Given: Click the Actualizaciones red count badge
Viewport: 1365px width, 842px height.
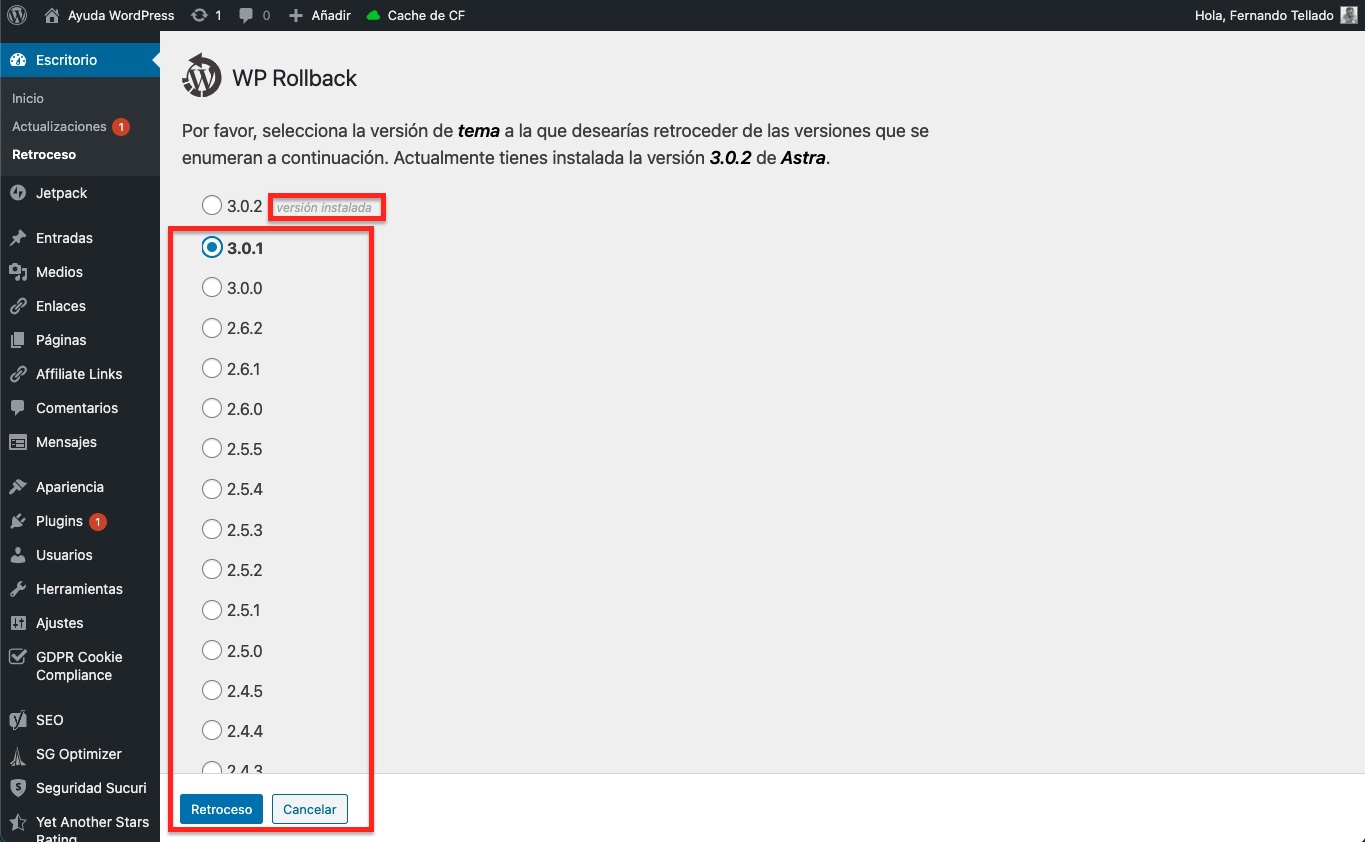Looking at the screenshot, I should [121, 127].
